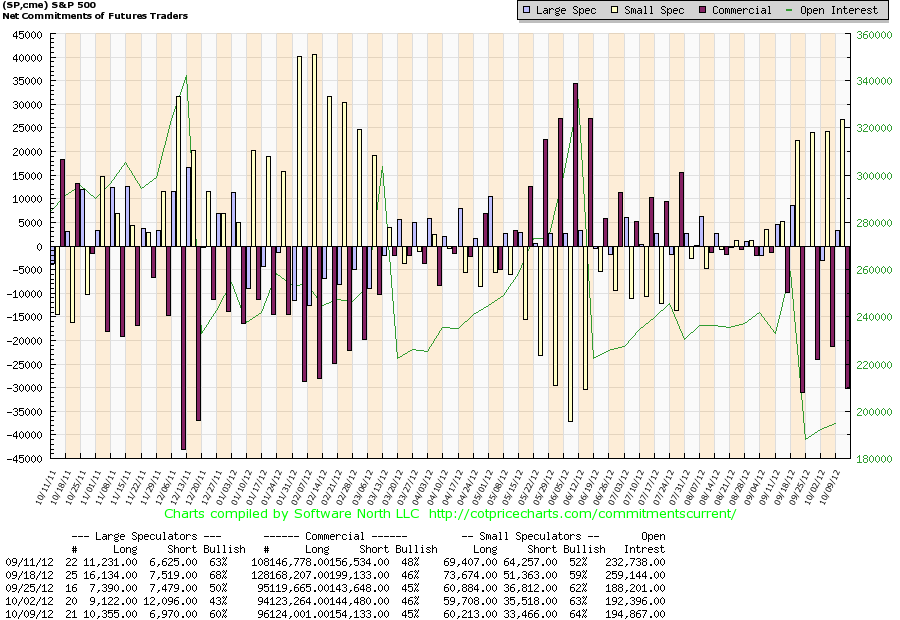Click 'Net Commitments of Futures Traders' subtitle
Screen dimensions: 900x620
tap(95, 16)
